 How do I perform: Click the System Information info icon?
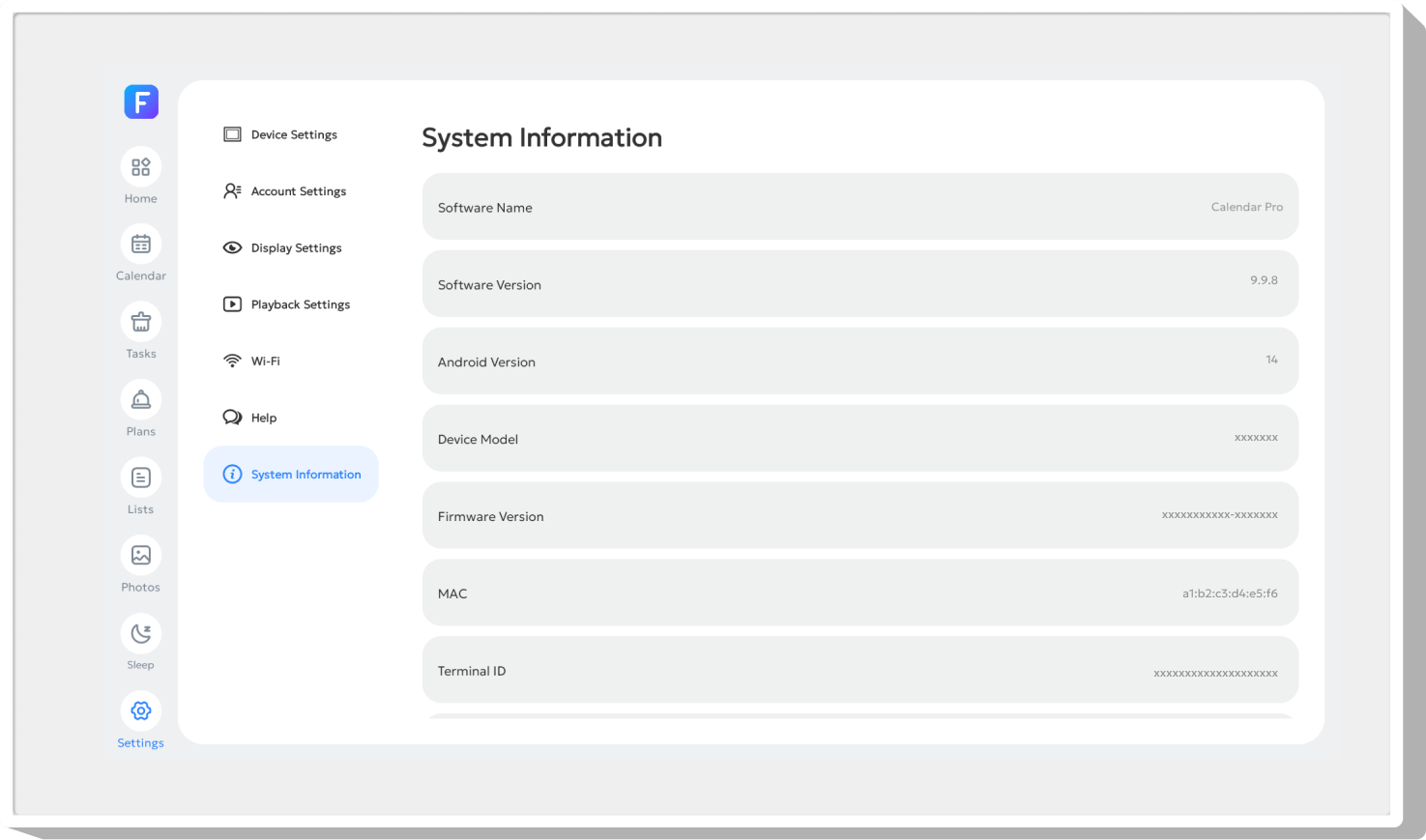pos(232,474)
